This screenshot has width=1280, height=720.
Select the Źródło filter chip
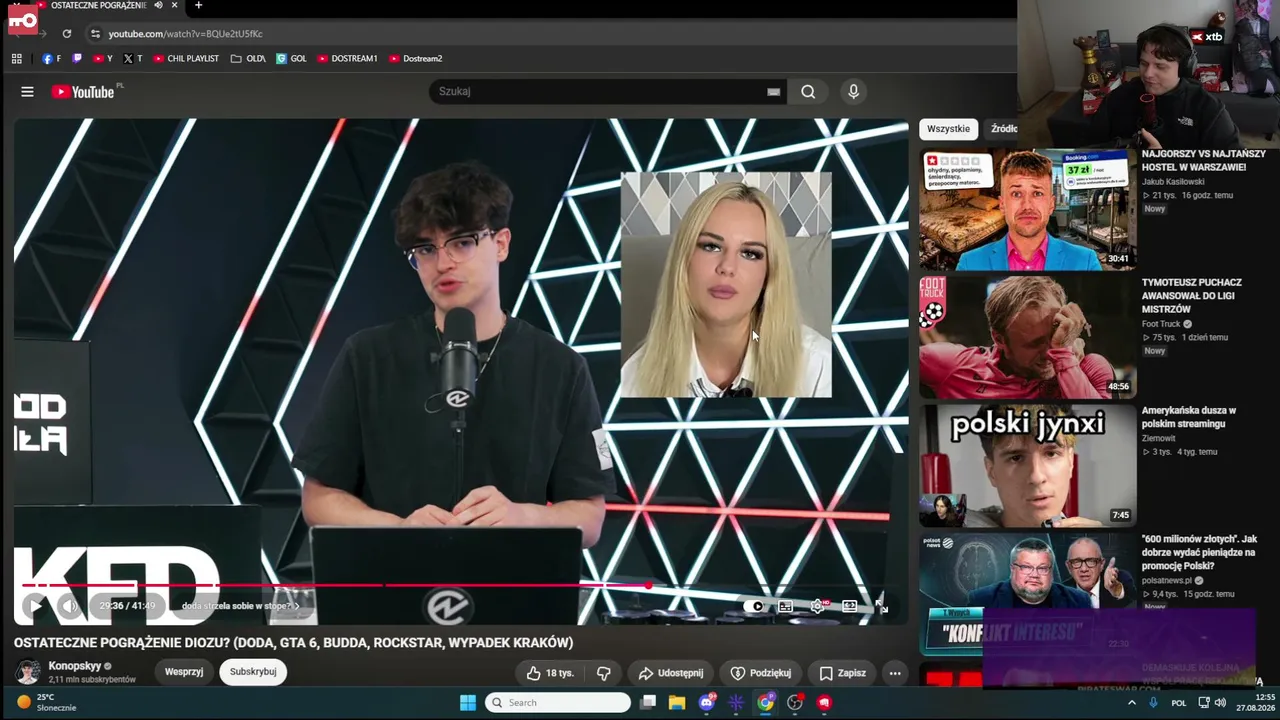pos(1003,129)
